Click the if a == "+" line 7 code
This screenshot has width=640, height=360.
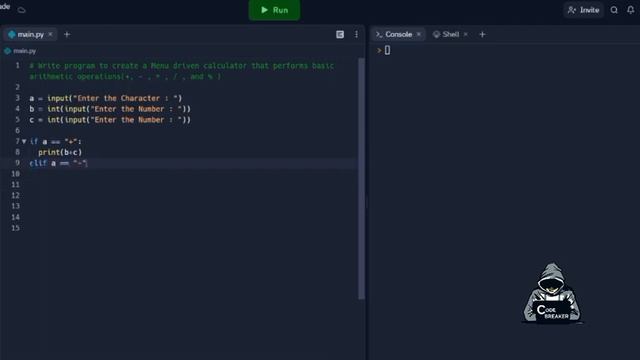tap(56, 142)
